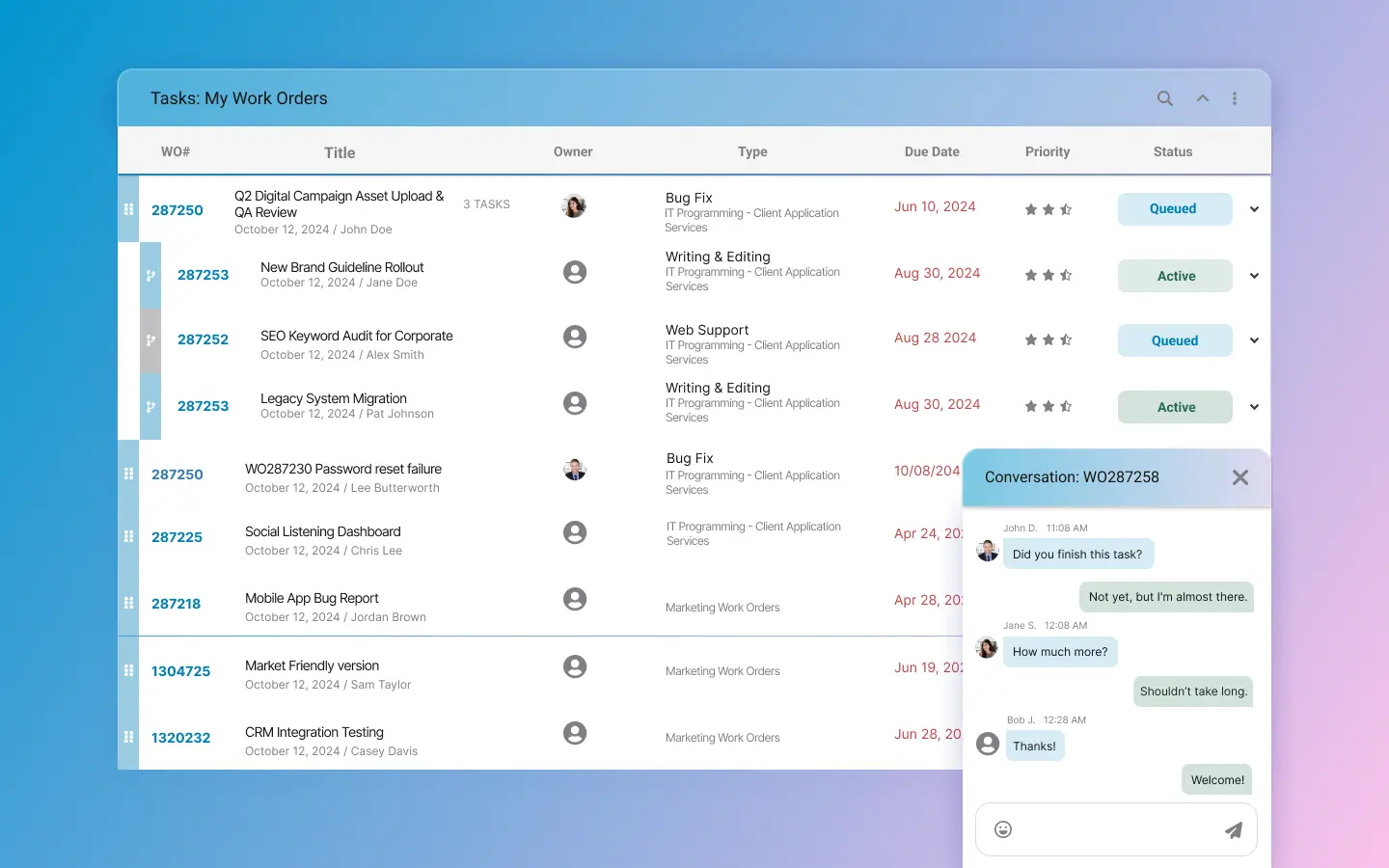Open work order link 1320232

click(180, 738)
